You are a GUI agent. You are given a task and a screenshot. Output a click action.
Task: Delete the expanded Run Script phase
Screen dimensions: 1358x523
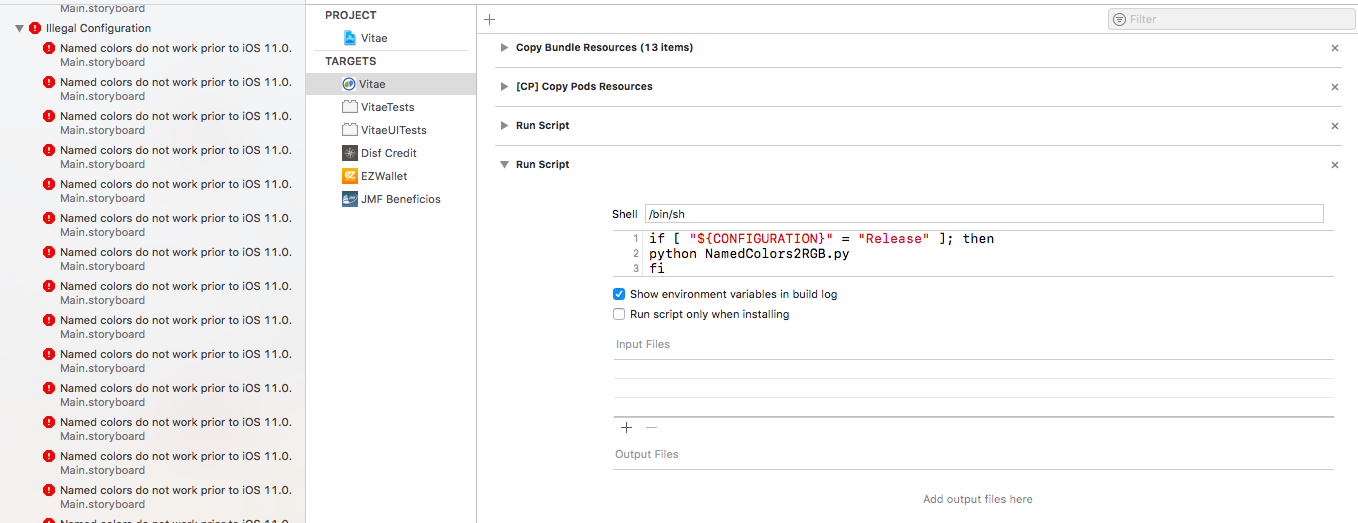[x=1334, y=165]
